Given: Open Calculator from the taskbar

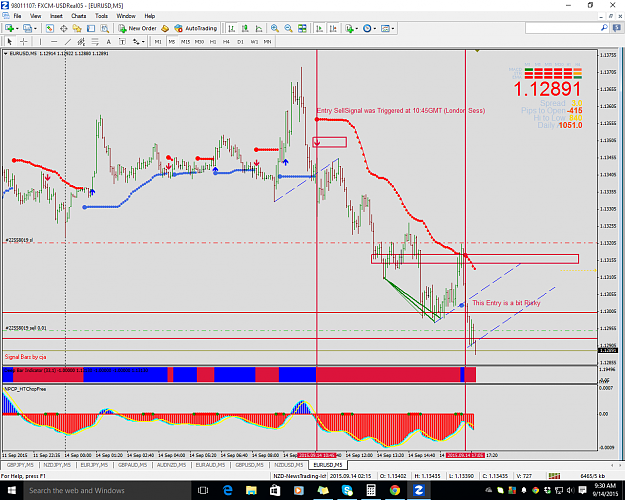Looking at the screenshot, I should click(x=371, y=490).
